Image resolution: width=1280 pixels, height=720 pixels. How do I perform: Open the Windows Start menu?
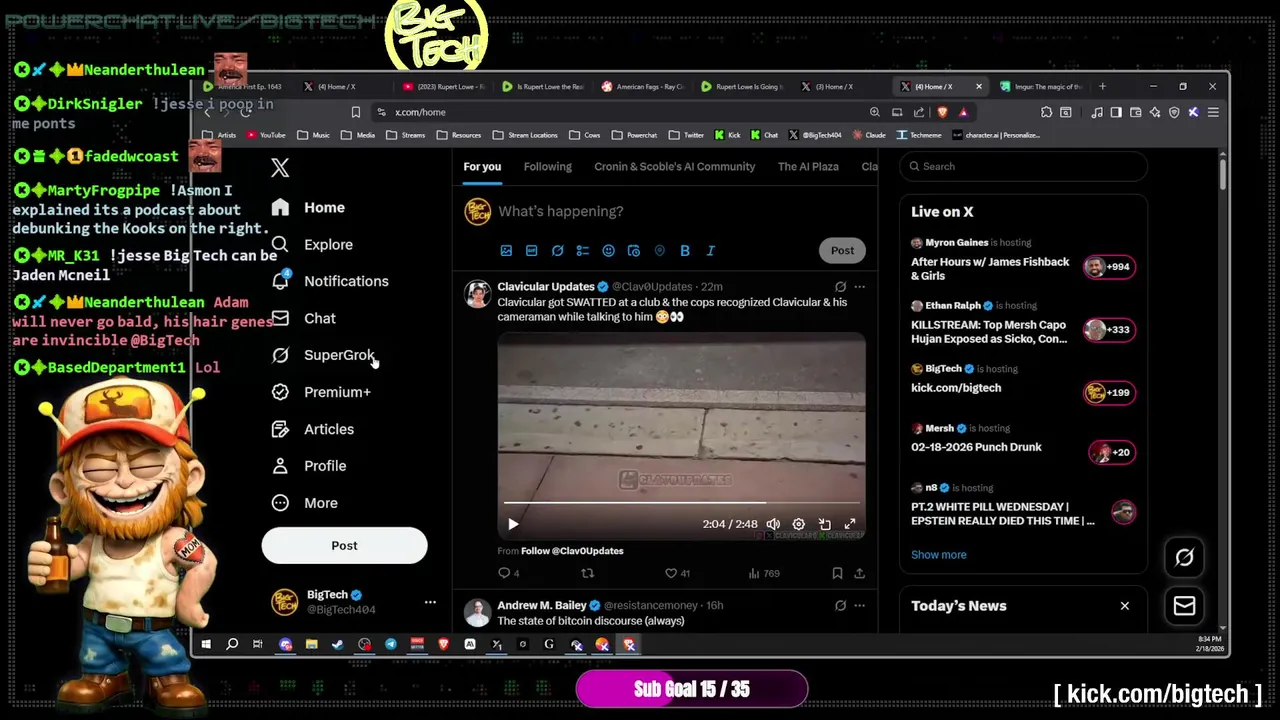[206, 645]
